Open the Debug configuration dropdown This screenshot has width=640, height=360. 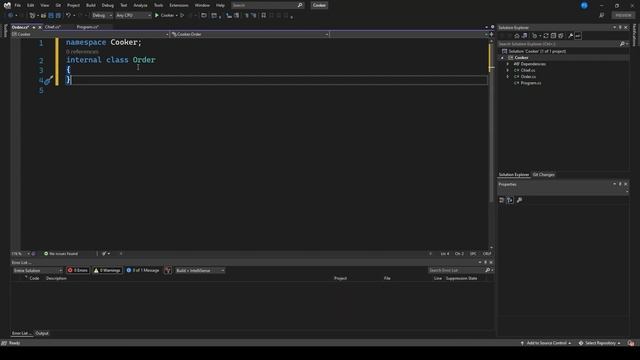pos(102,16)
